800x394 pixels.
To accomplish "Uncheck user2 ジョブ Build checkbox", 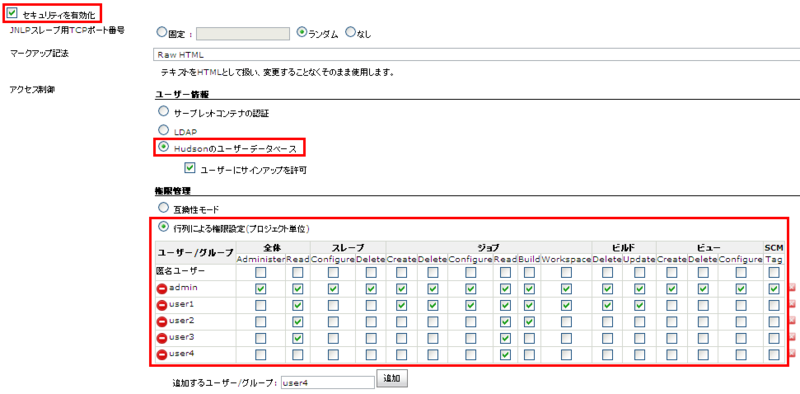I will [x=529, y=322].
